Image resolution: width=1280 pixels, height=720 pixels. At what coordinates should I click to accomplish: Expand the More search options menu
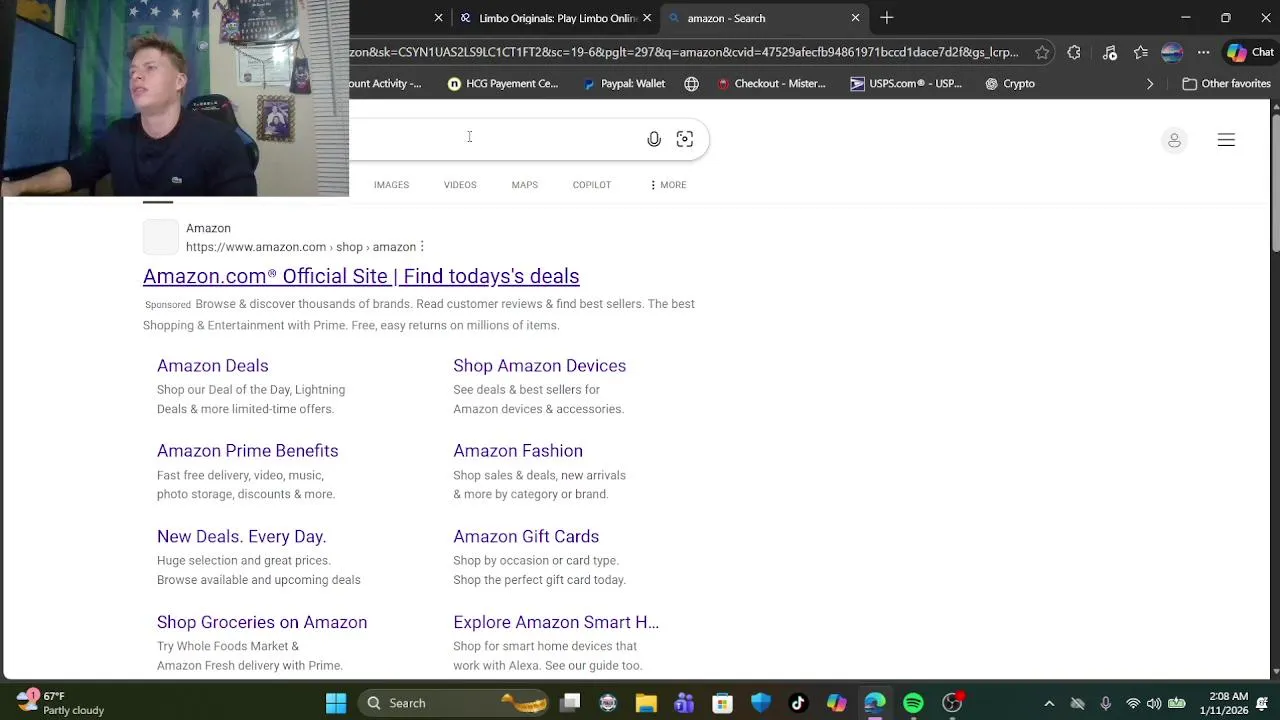[x=668, y=185]
